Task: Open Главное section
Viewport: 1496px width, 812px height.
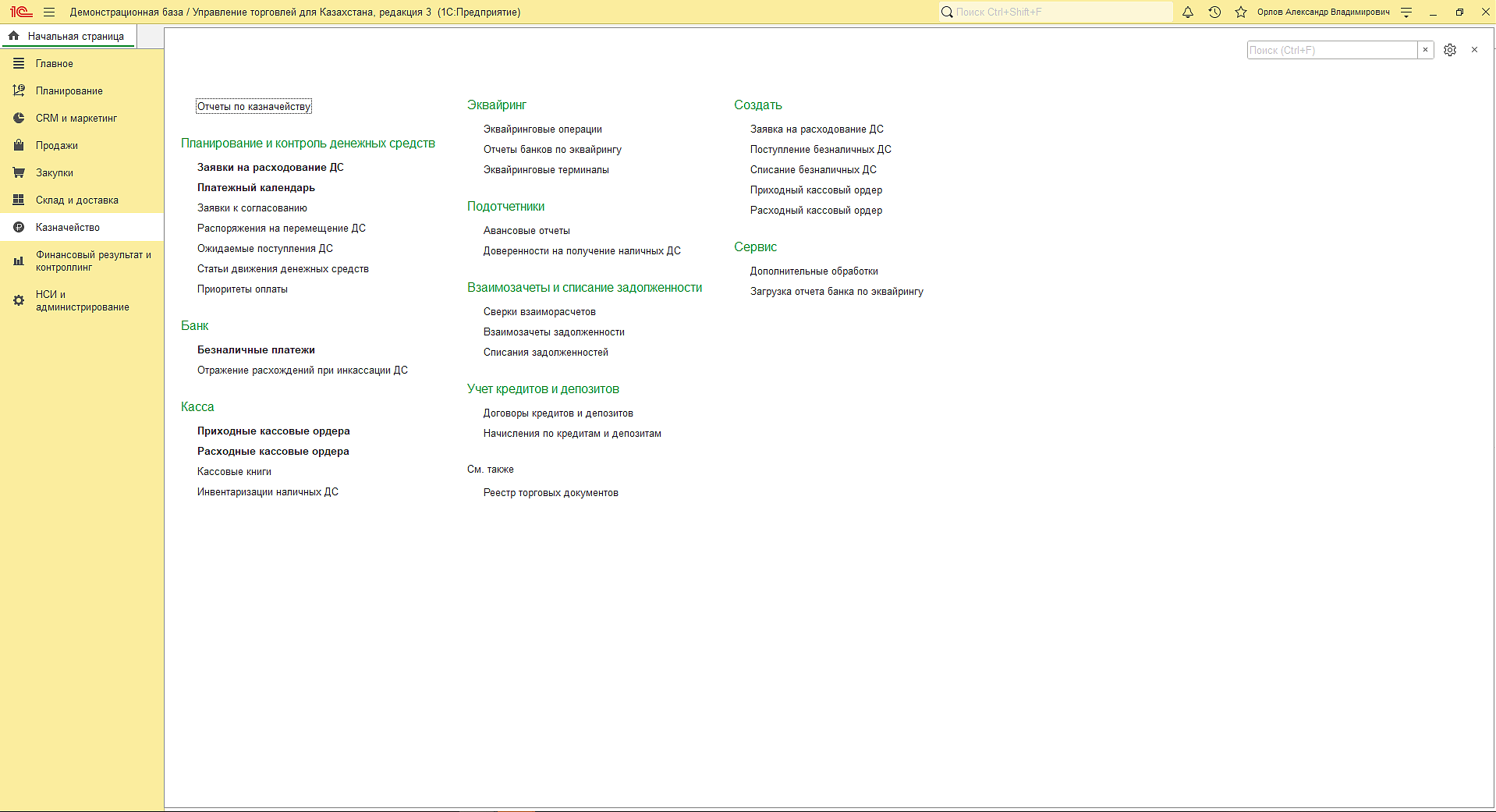Action: [82, 63]
